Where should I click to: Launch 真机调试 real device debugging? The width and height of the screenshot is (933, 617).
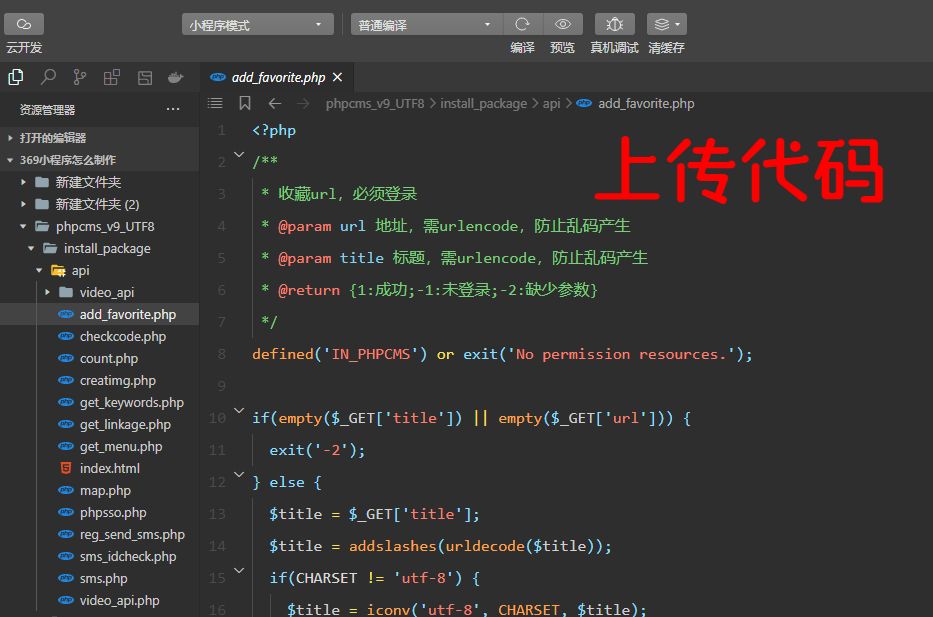614,23
